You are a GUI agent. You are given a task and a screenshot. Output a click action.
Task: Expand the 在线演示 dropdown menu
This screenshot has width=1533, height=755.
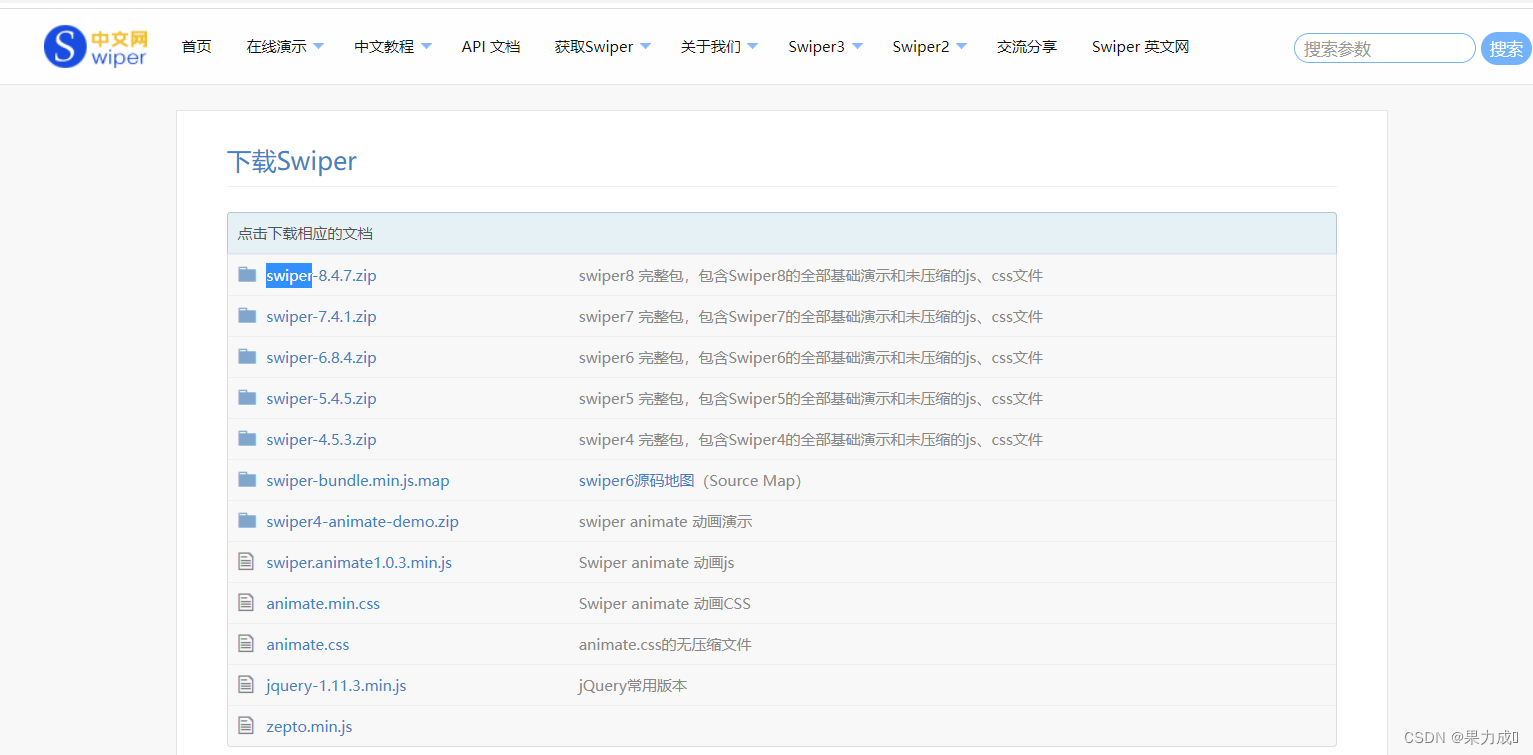[x=284, y=46]
